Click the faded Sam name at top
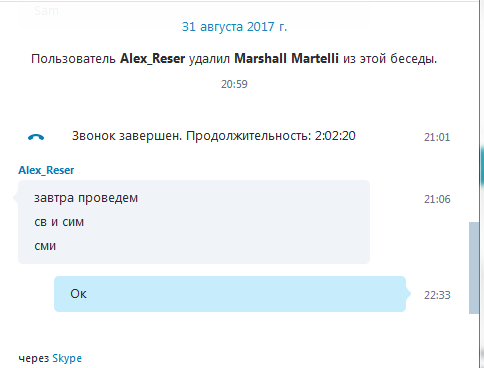This screenshot has height=368, width=484. coord(46,11)
